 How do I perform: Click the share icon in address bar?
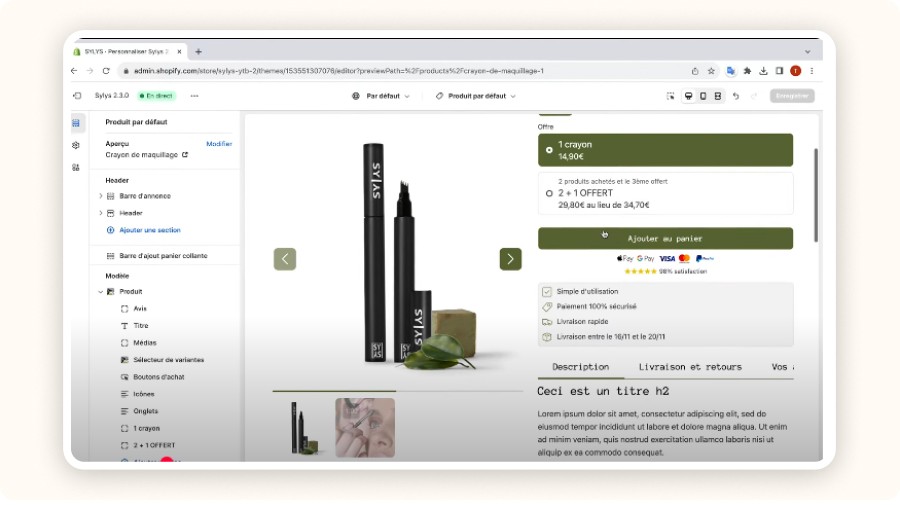click(695, 71)
